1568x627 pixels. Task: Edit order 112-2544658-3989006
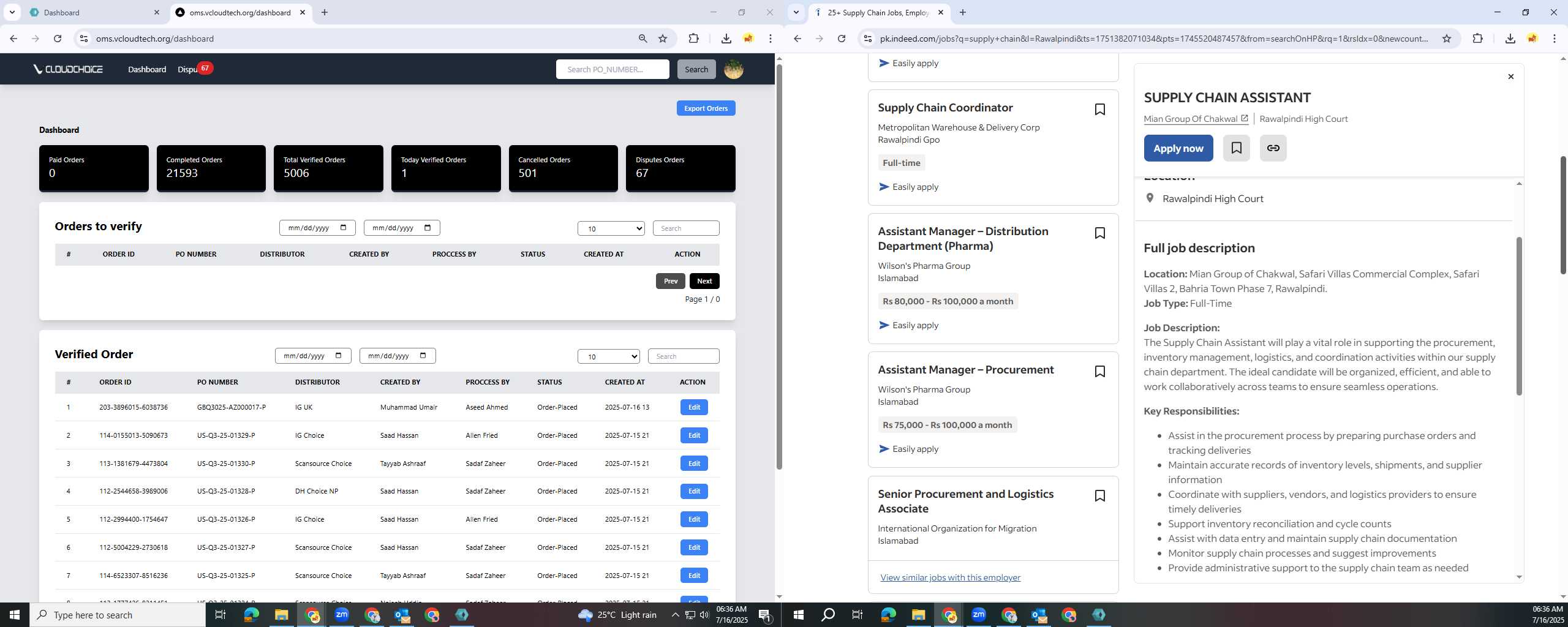[x=694, y=491]
